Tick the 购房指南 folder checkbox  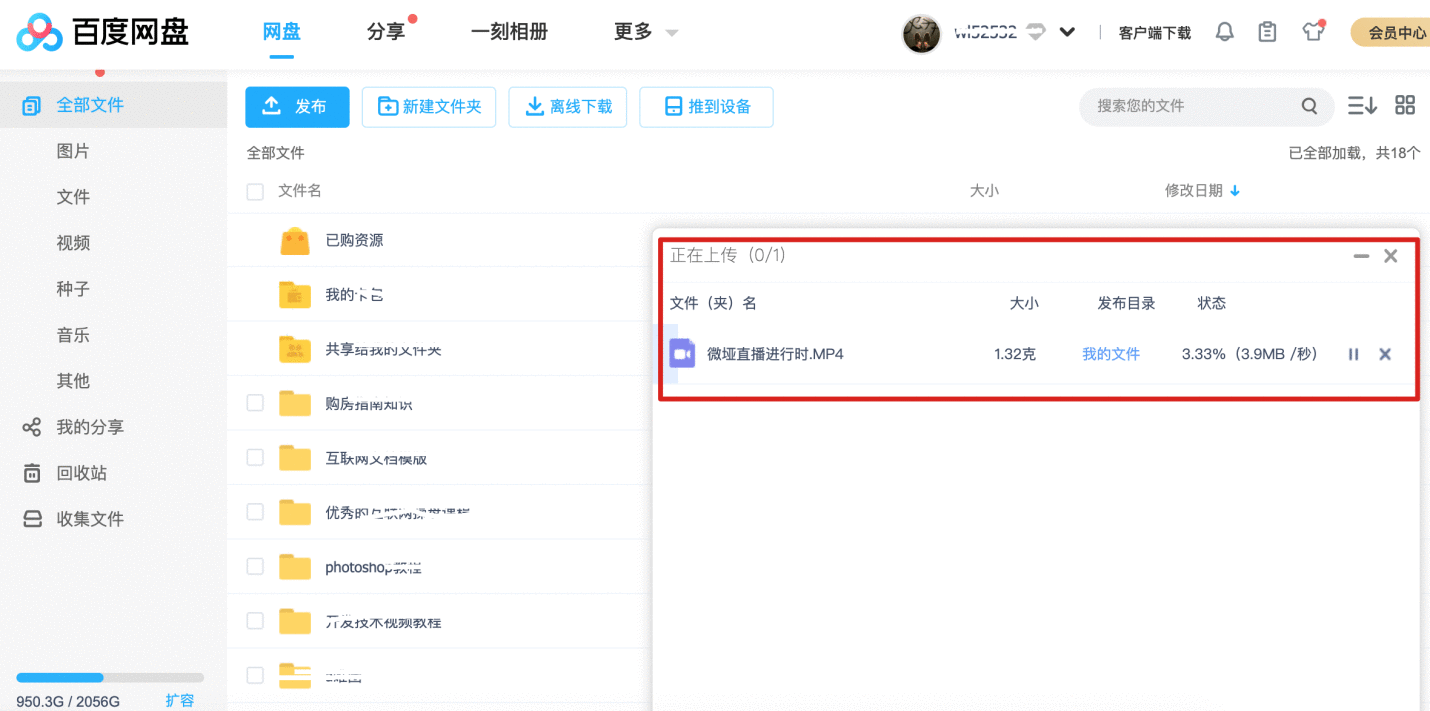(255, 403)
